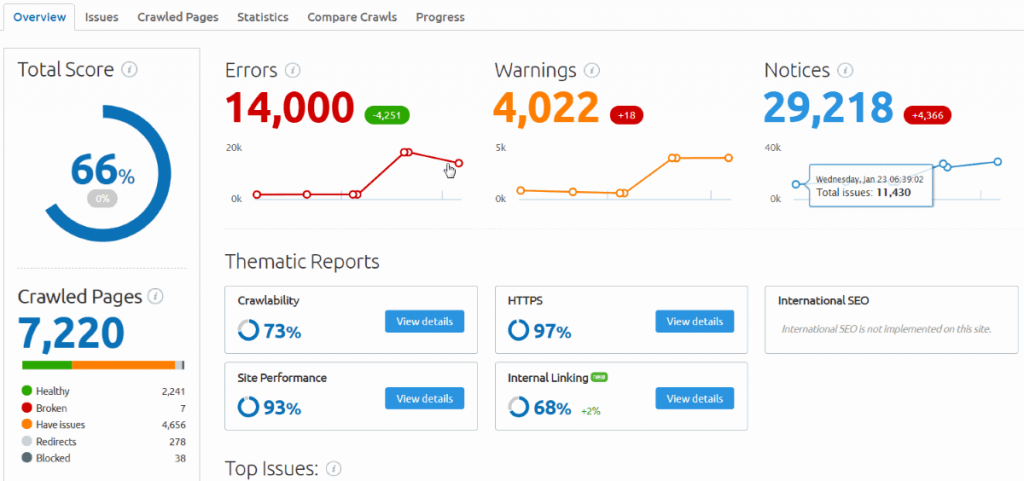
Task: Click last data point on Errors graph
Action: point(459,163)
